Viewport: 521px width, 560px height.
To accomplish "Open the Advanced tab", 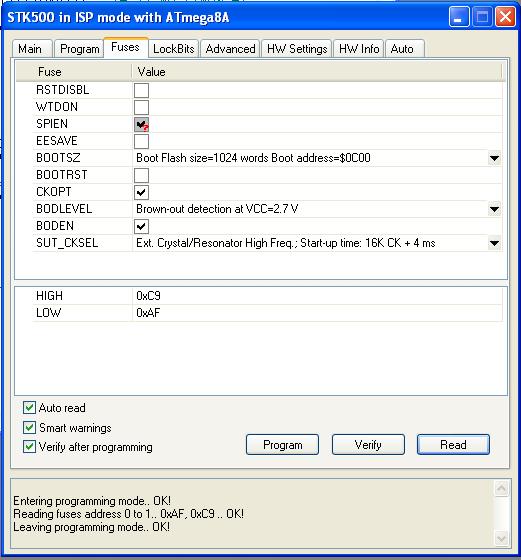I will [230, 49].
